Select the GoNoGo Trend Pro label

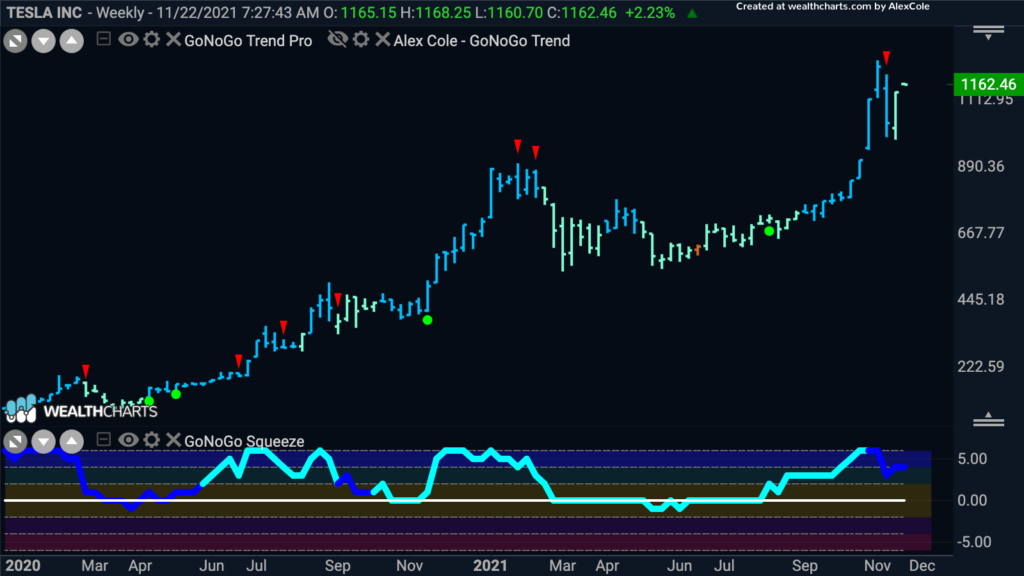tap(248, 40)
